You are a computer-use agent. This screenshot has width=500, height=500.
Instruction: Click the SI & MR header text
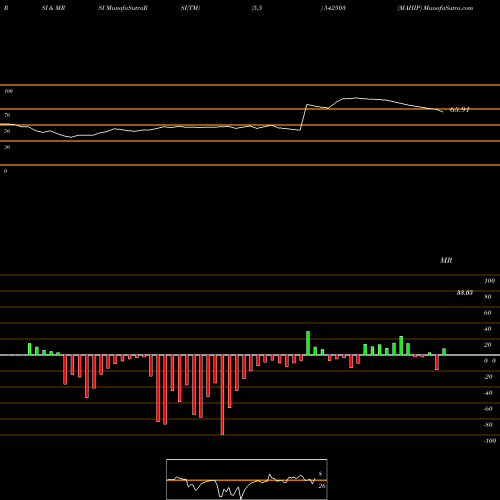pyautogui.click(x=53, y=8)
